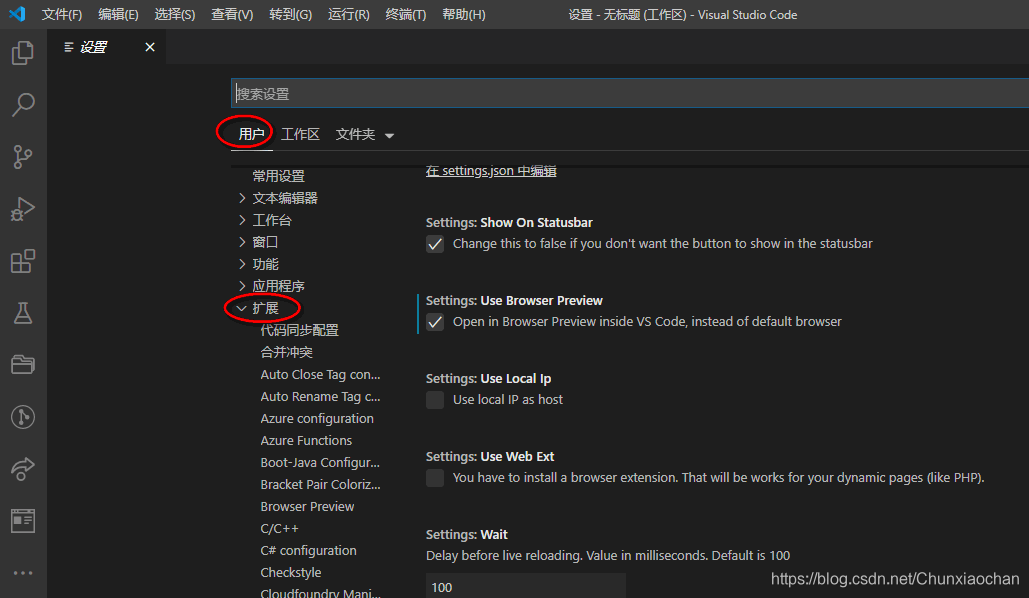Focus the 搜索设置 search box

coord(630,93)
